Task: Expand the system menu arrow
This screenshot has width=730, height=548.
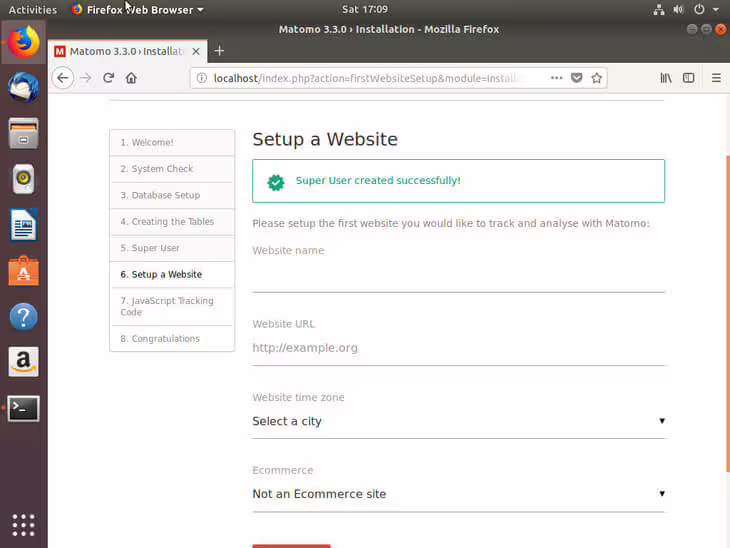Action: [x=716, y=9]
